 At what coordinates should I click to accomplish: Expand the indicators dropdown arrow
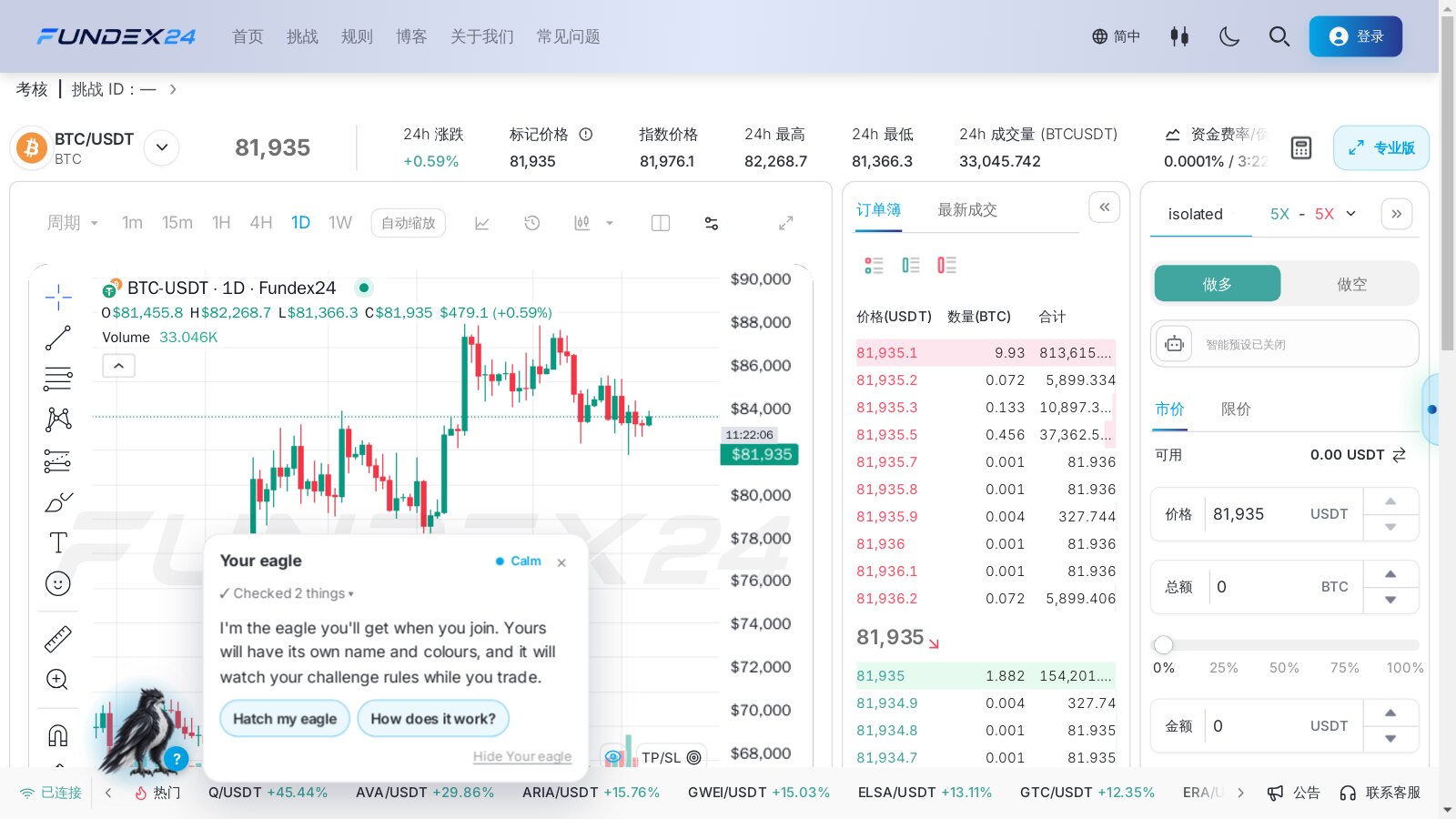(610, 223)
